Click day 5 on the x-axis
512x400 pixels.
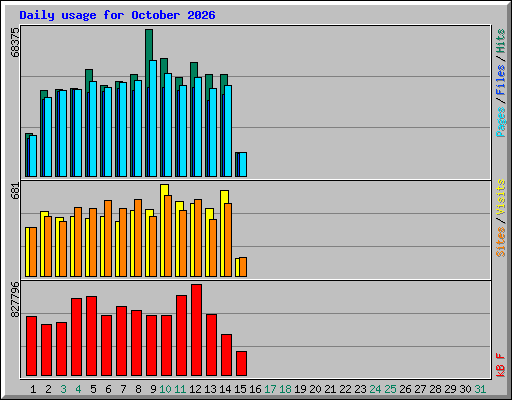(x=93, y=389)
